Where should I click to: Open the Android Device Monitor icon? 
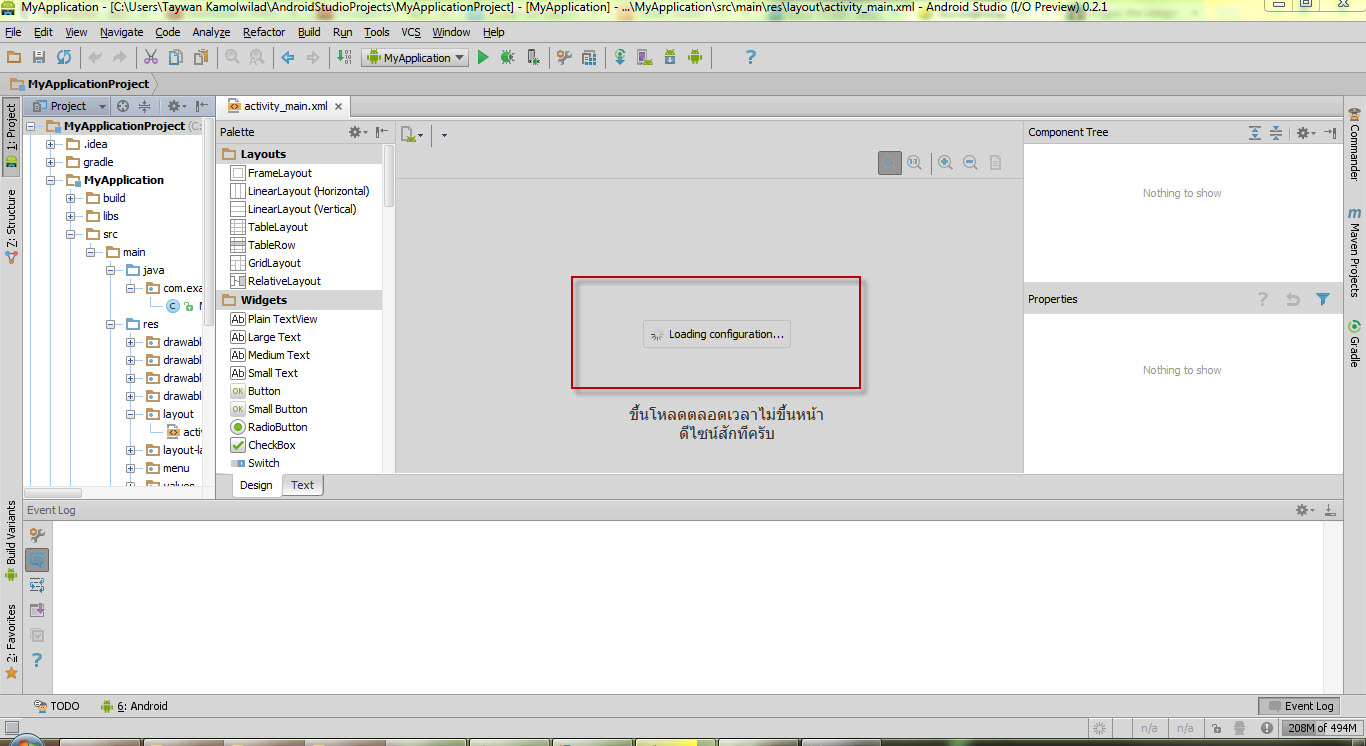coord(695,58)
